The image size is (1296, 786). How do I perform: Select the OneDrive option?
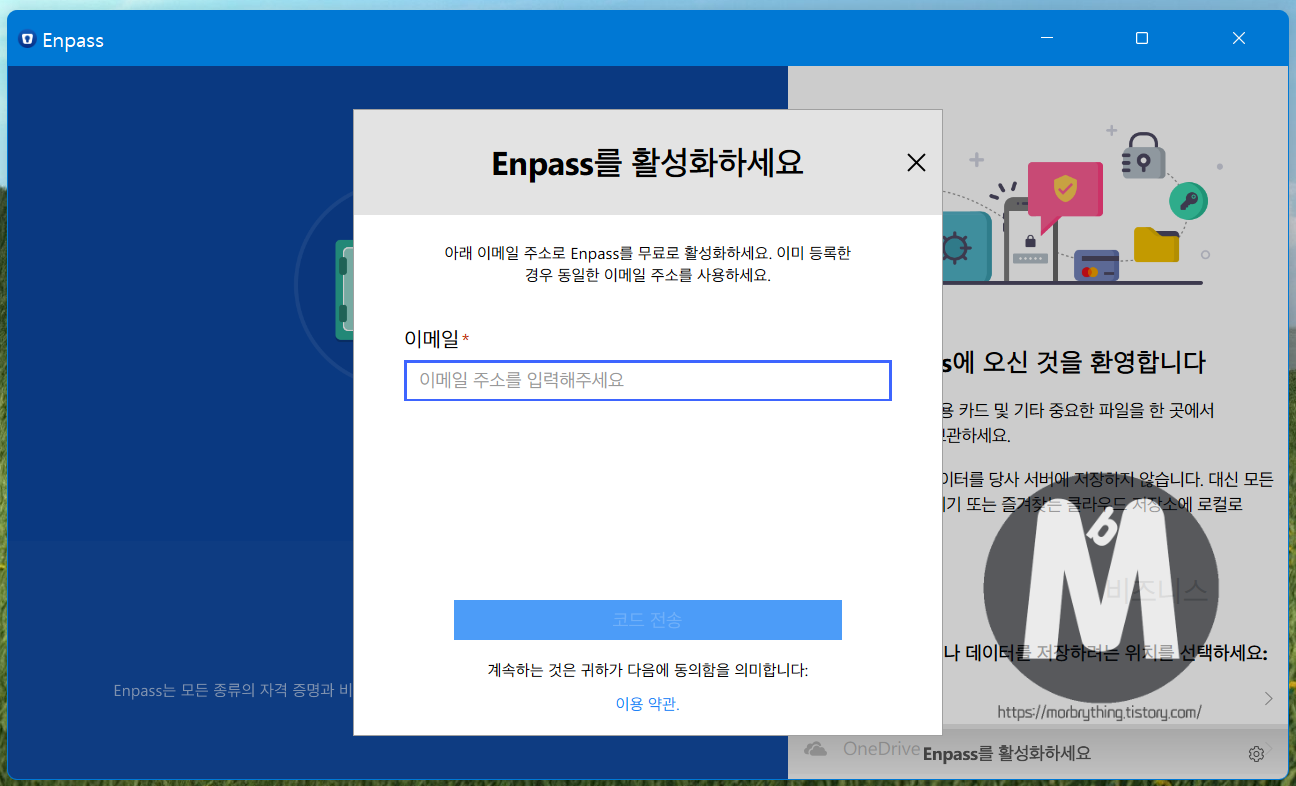click(x=881, y=749)
